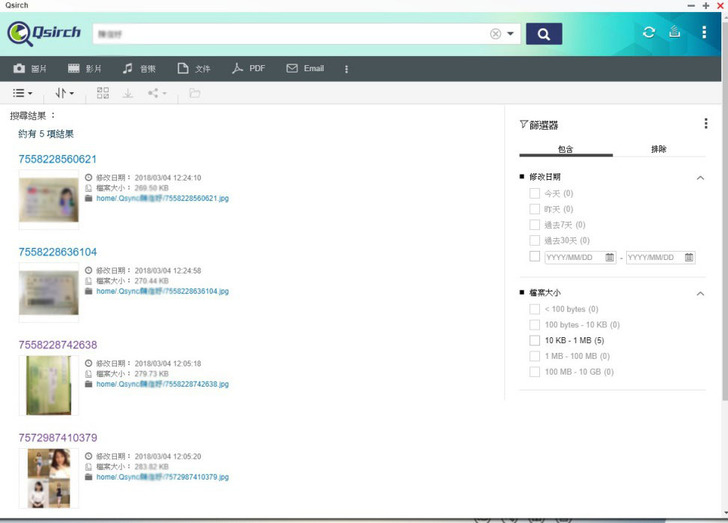Click thumbnail of 7558228636104
728x523 pixels.
pyautogui.click(x=49, y=293)
